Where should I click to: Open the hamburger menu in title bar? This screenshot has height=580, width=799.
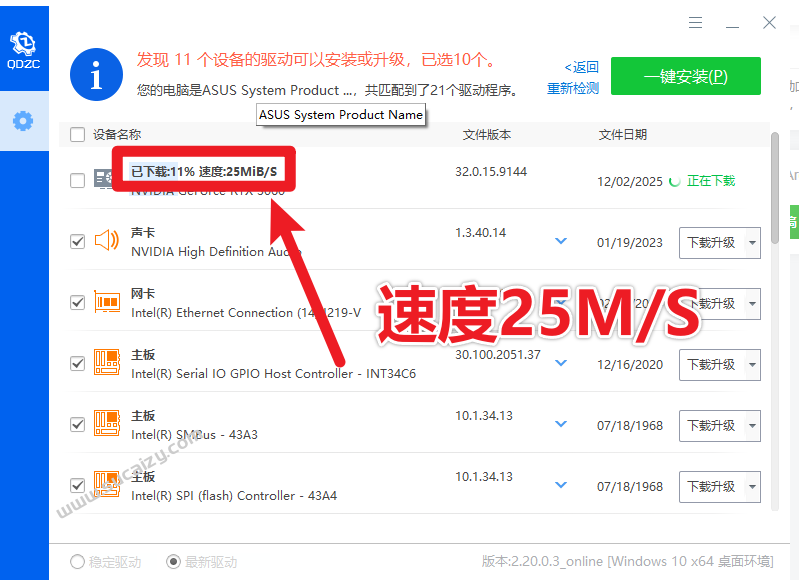tap(696, 22)
